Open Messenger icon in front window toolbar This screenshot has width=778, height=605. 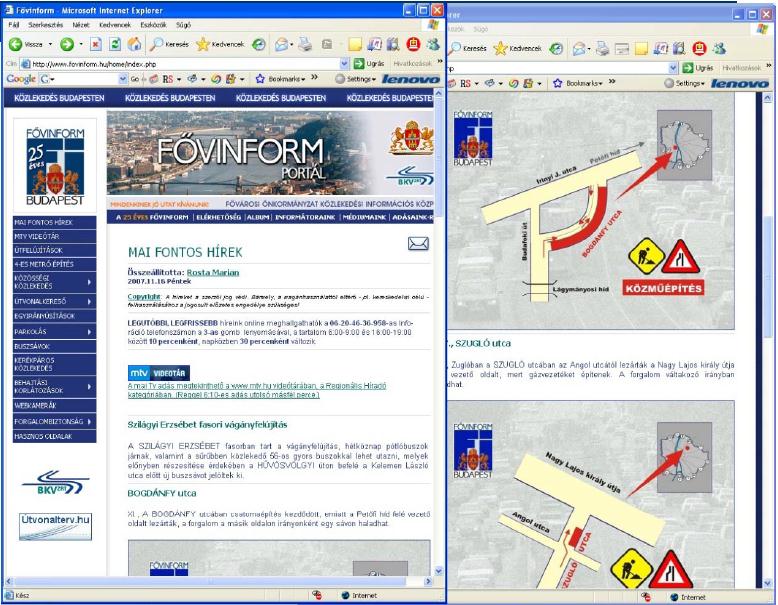point(433,45)
